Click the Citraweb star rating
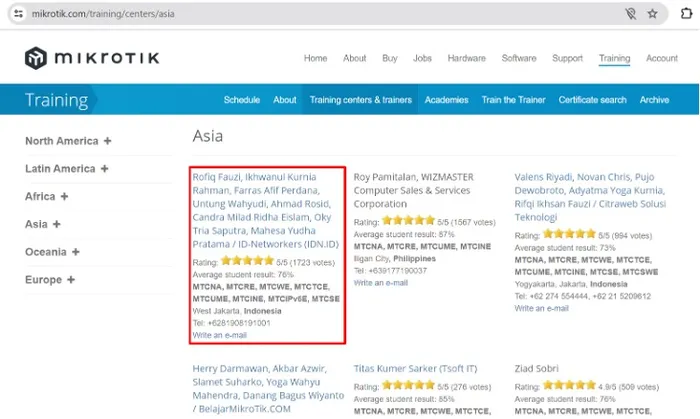 (x=569, y=234)
